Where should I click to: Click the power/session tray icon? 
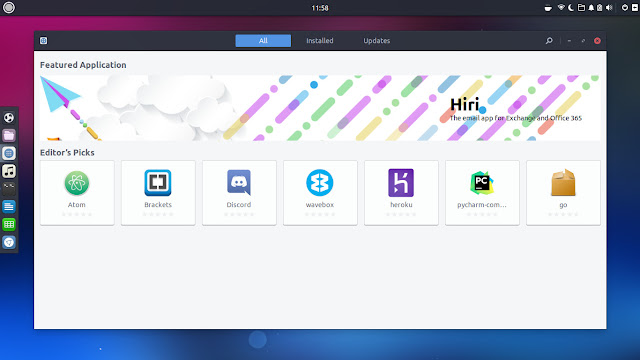click(x=624, y=8)
